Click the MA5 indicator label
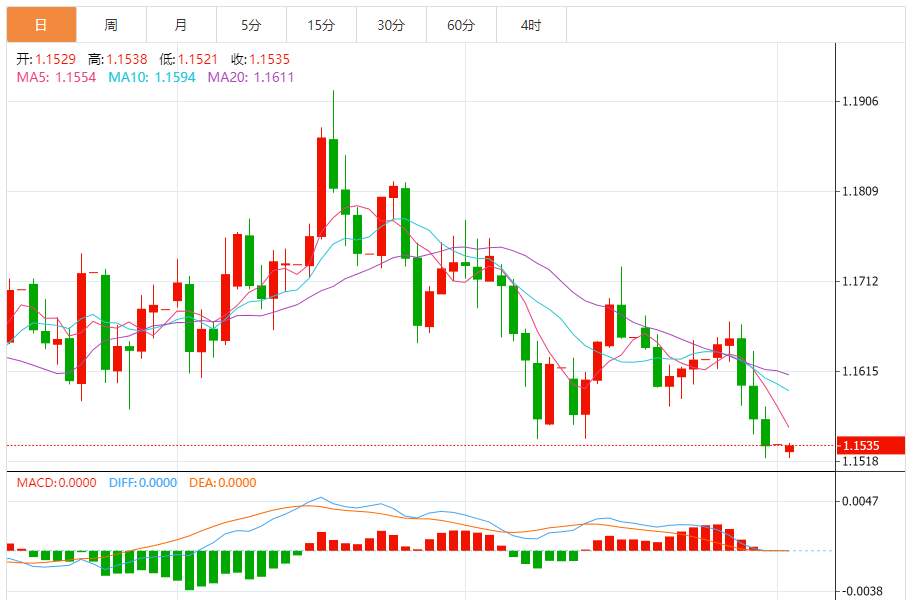Viewport: 910px width, 600px height. pyautogui.click(x=56, y=77)
